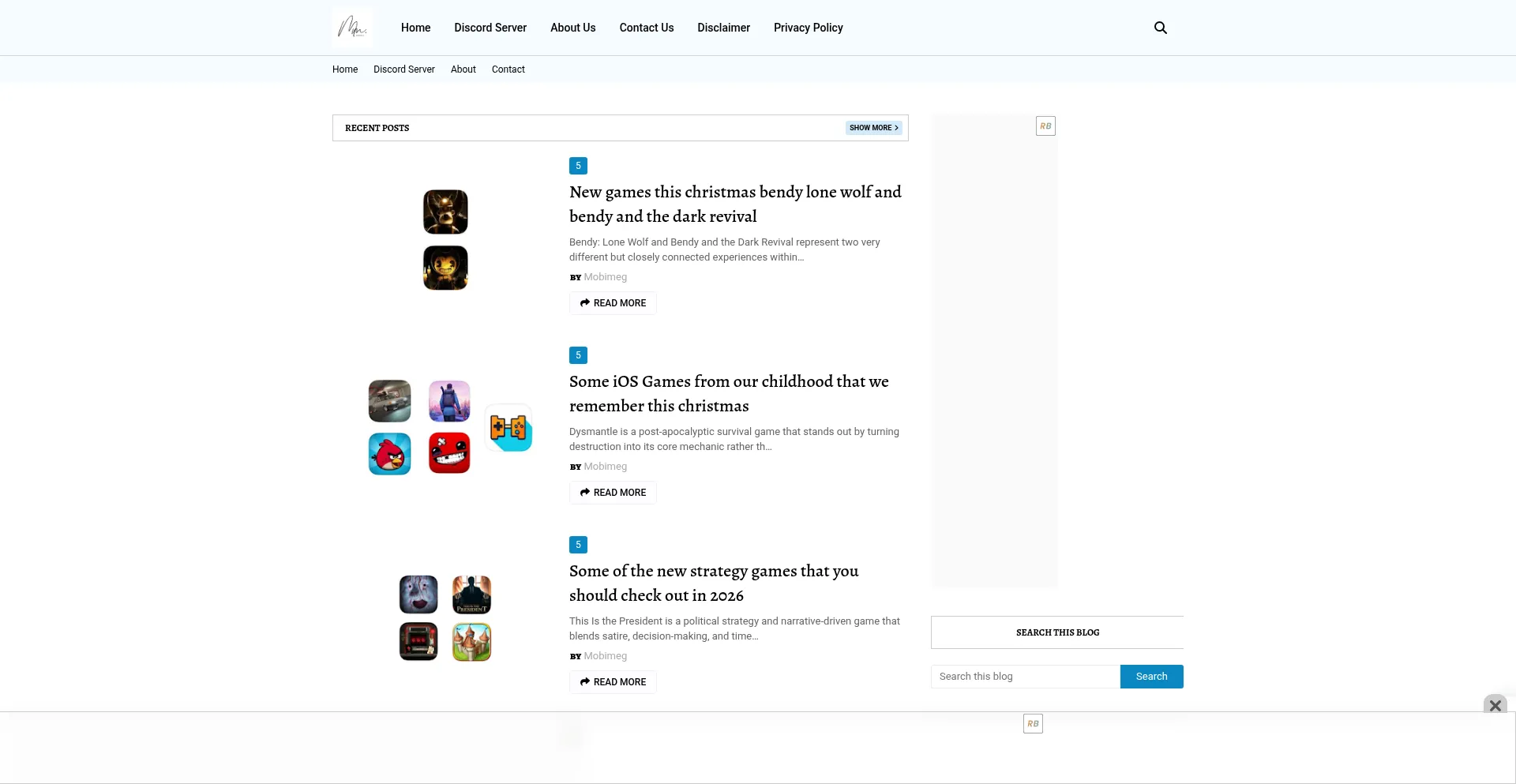Screen dimensions: 1516x784
Task: Open the Disclaimer menu item
Action: 723,28
